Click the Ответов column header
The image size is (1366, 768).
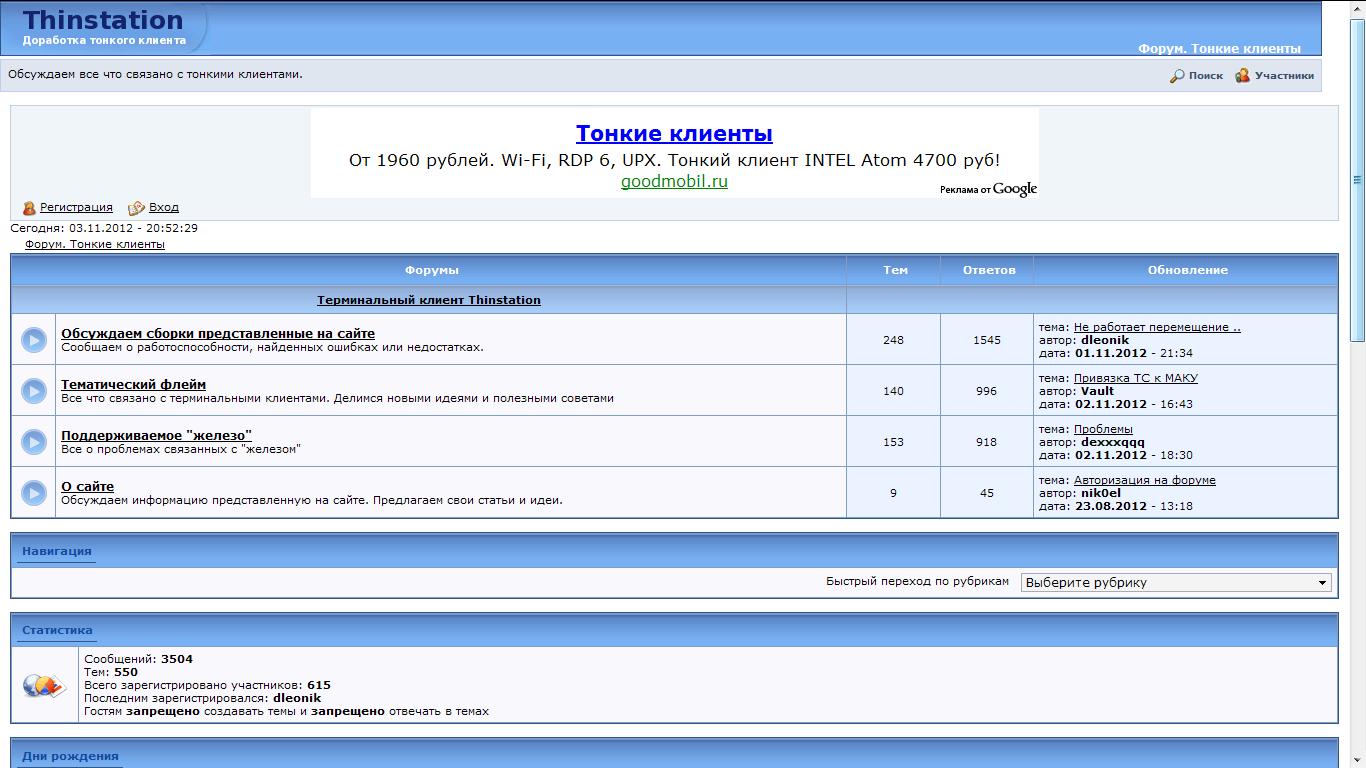coord(989,270)
